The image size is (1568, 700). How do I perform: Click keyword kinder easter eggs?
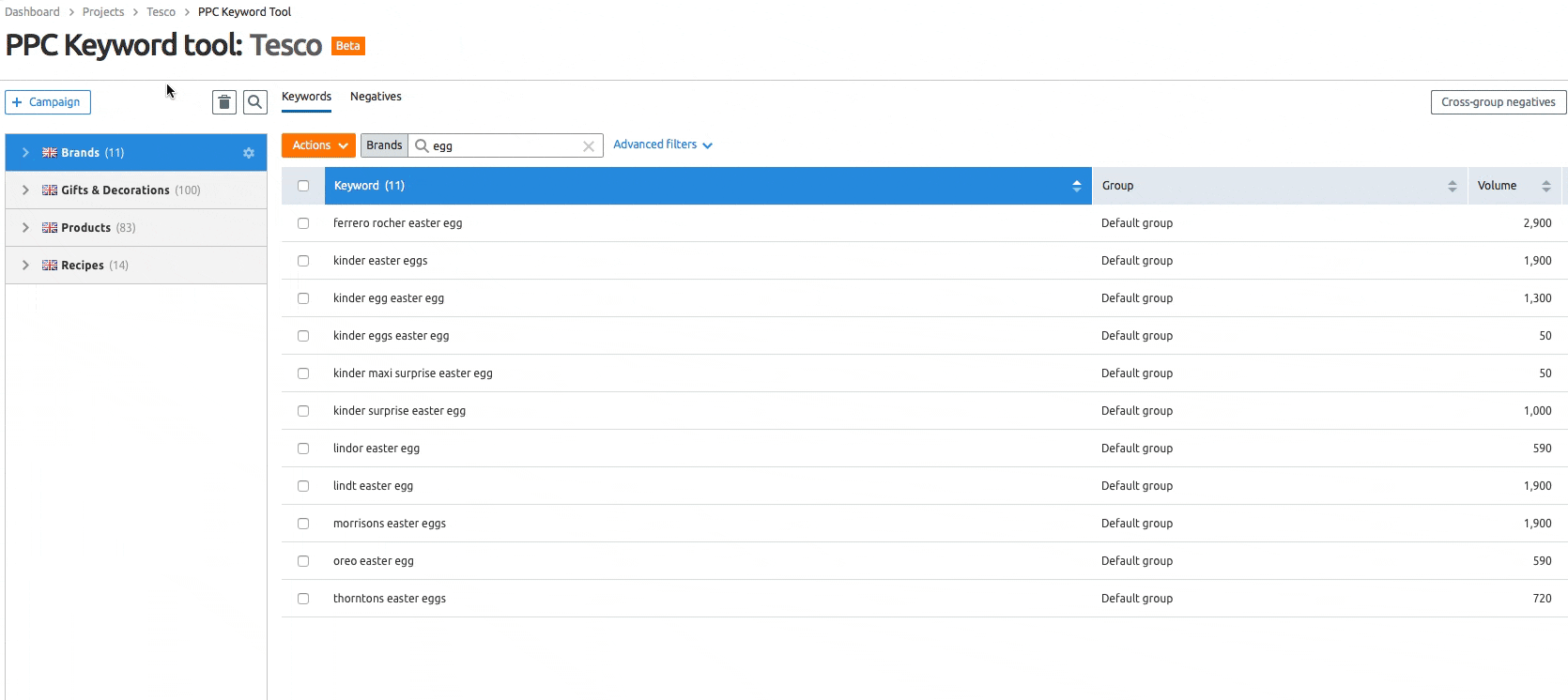(x=380, y=261)
